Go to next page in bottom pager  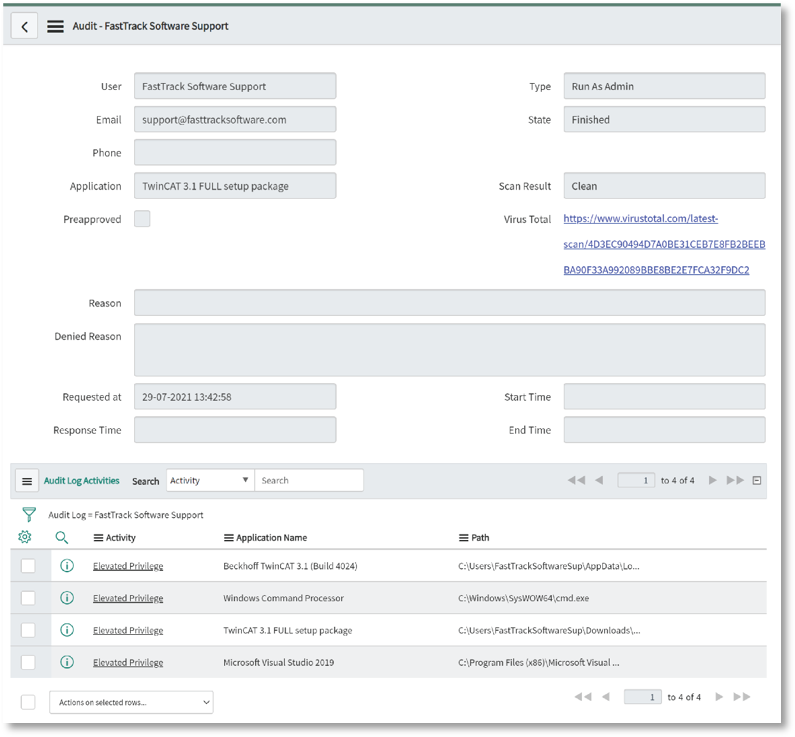coord(719,696)
